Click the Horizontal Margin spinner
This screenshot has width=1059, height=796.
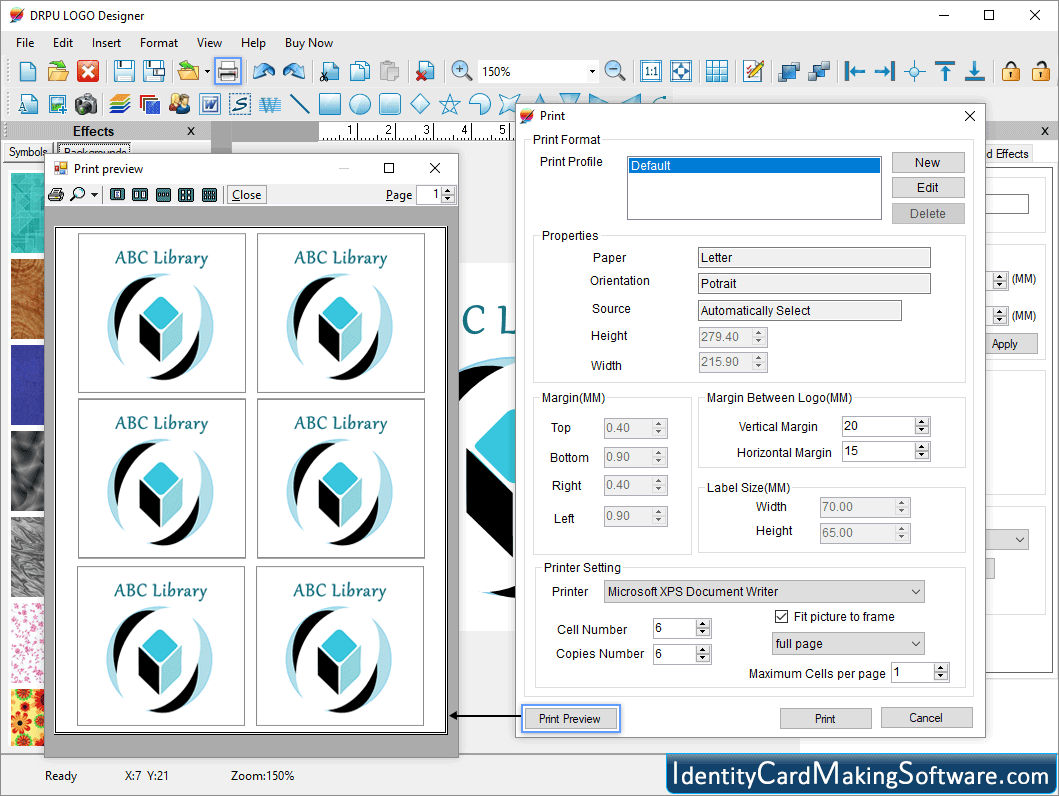pyautogui.click(x=922, y=451)
